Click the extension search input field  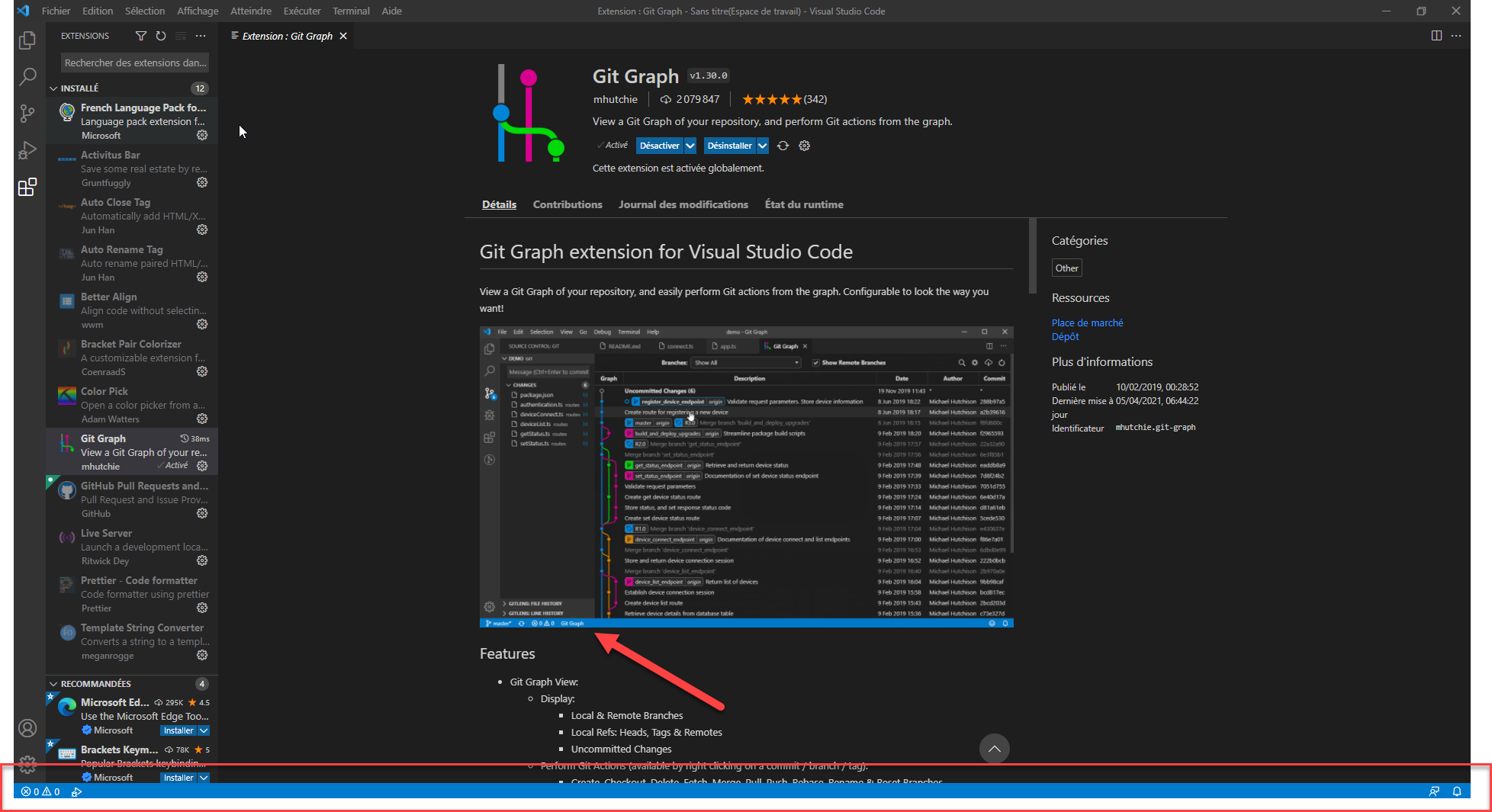tap(134, 63)
